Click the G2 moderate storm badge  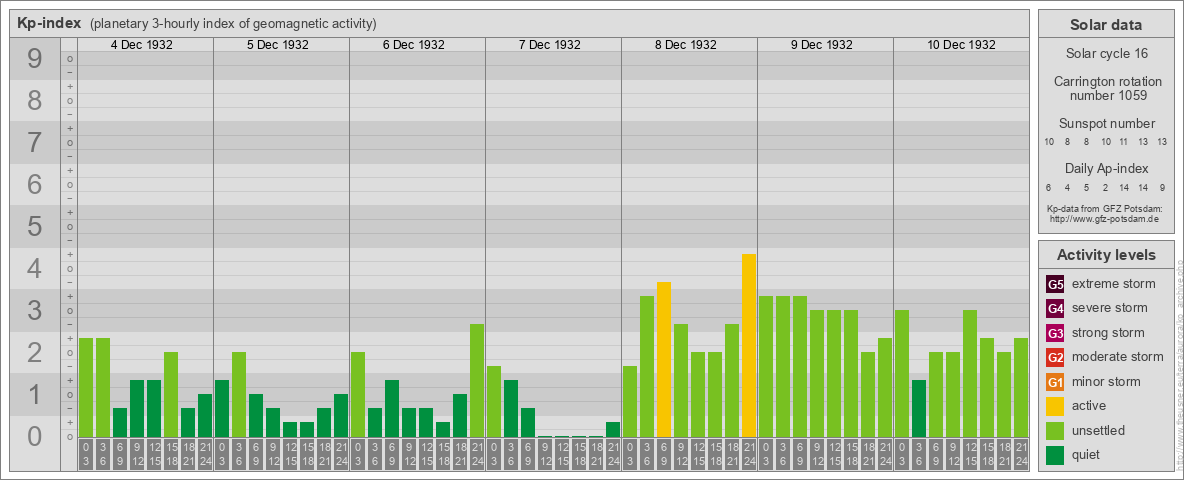tap(1055, 357)
